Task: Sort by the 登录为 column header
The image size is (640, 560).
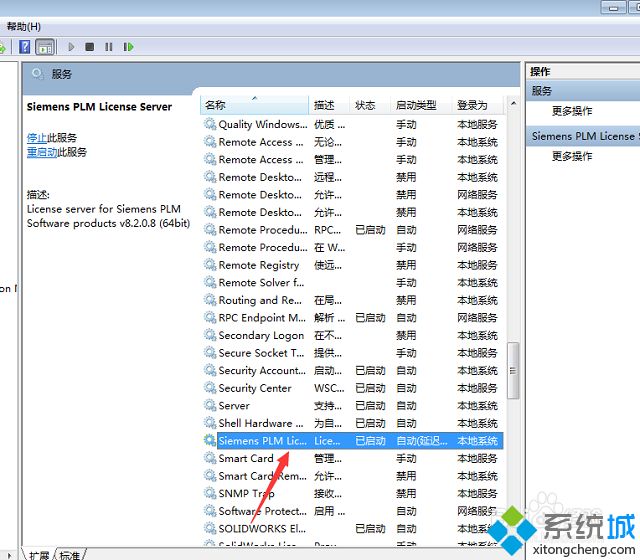Action: [478, 105]
